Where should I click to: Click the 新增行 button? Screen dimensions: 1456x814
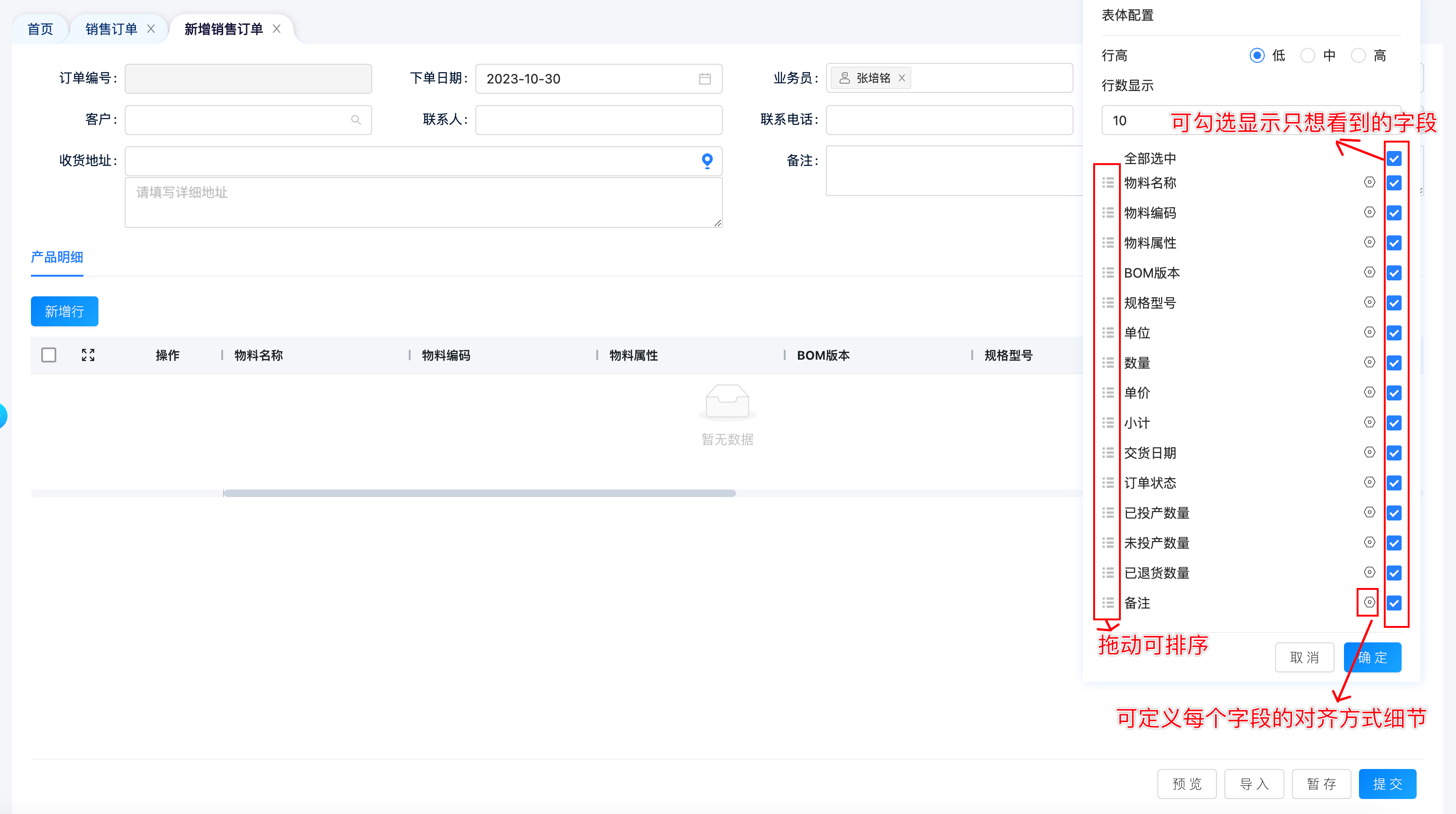[x=64, y=311]
